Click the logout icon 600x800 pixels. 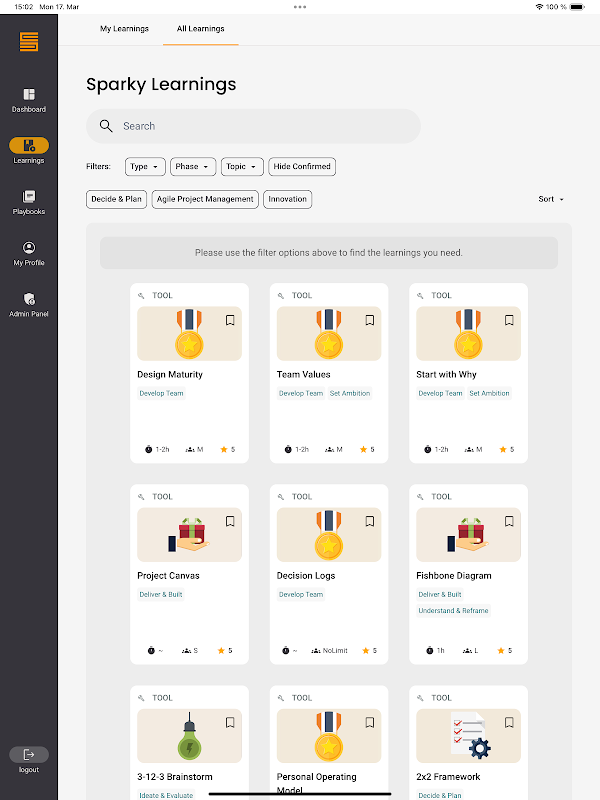click(29, 755)
